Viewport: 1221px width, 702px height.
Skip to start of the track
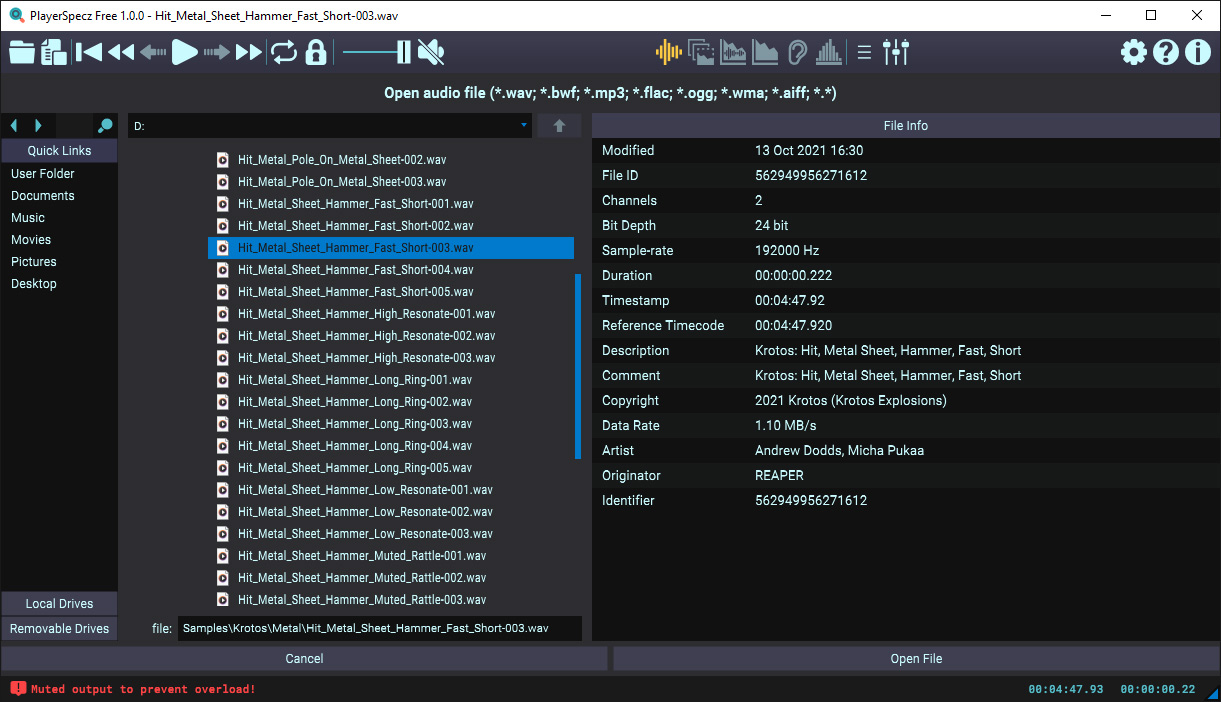point(89,52)
